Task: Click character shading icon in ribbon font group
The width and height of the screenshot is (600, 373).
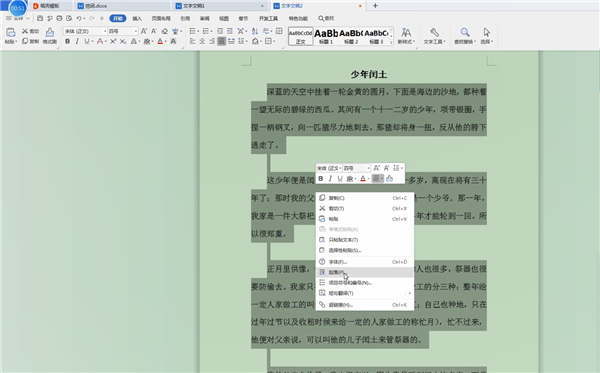Action: coord(173,41)
